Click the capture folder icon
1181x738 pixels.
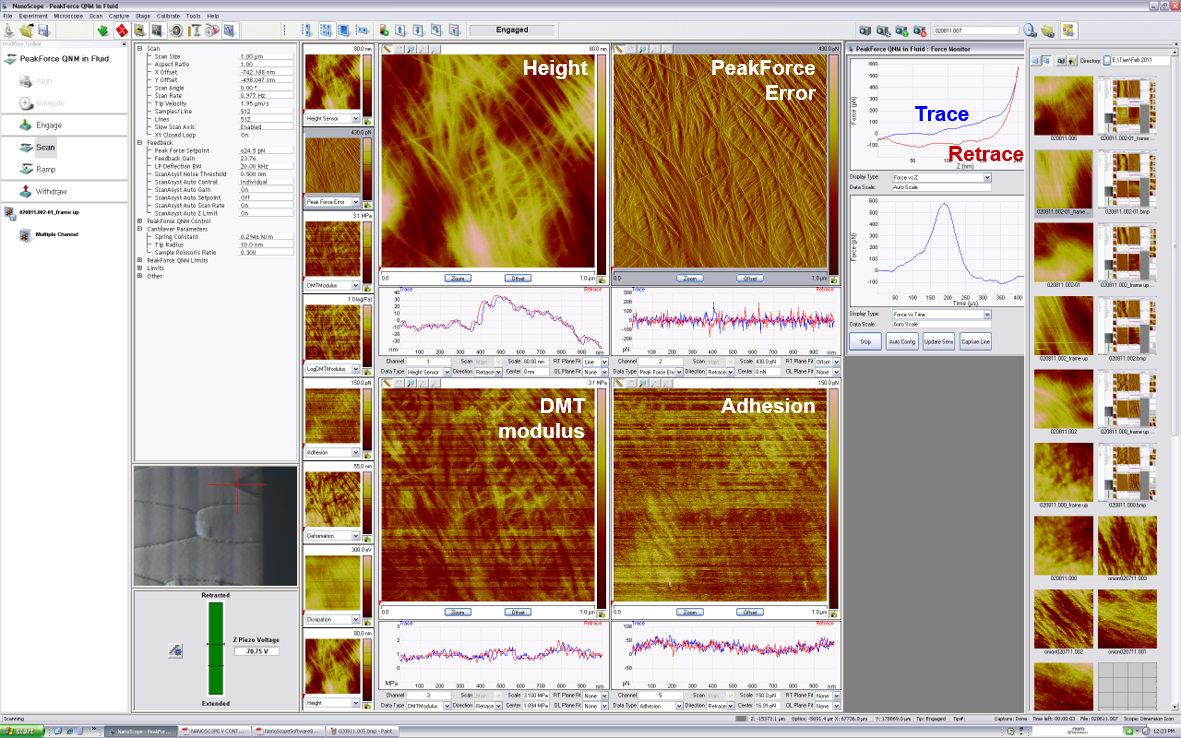click(x=1048, y=31)
